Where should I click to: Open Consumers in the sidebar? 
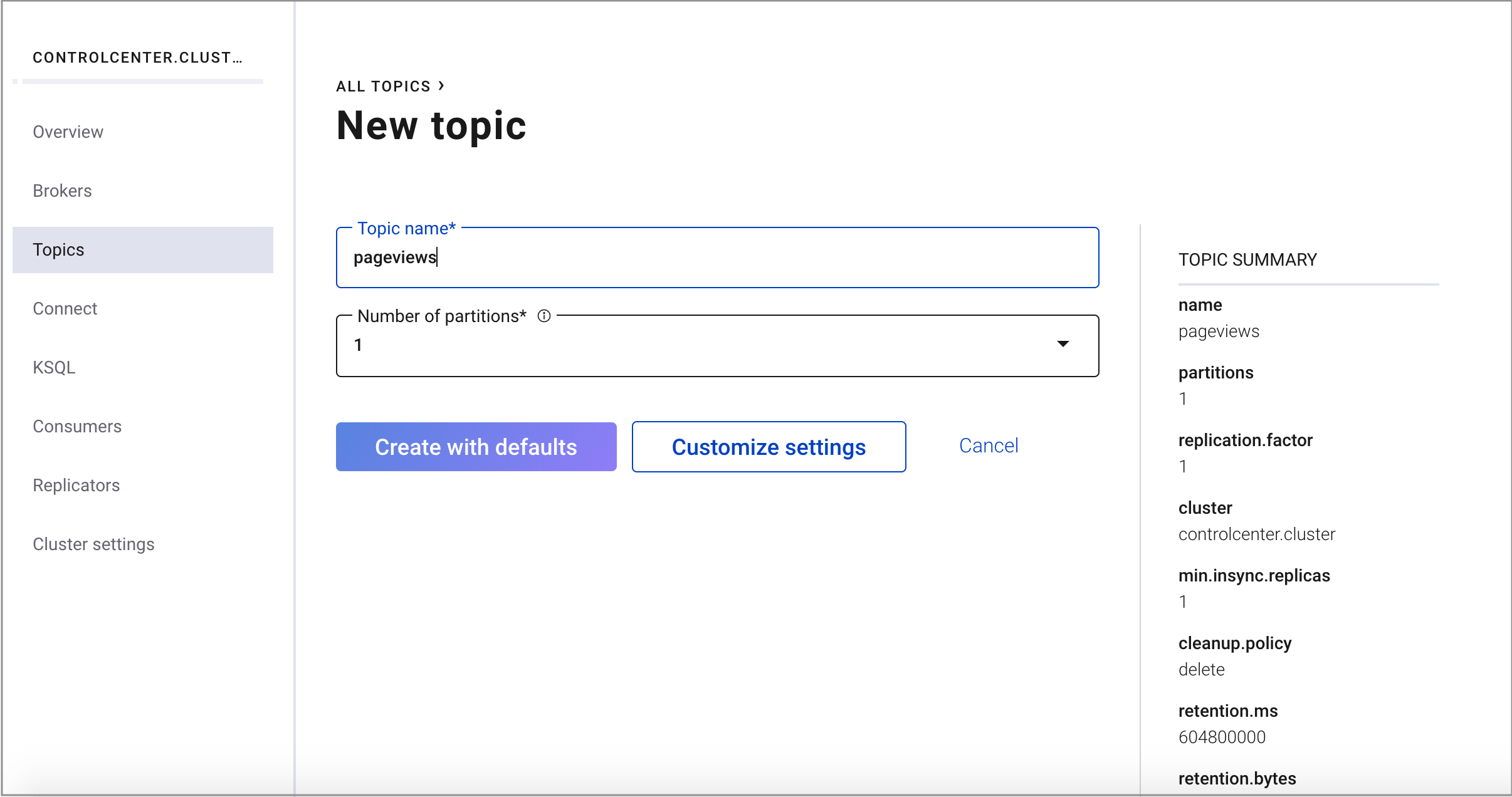77,427
